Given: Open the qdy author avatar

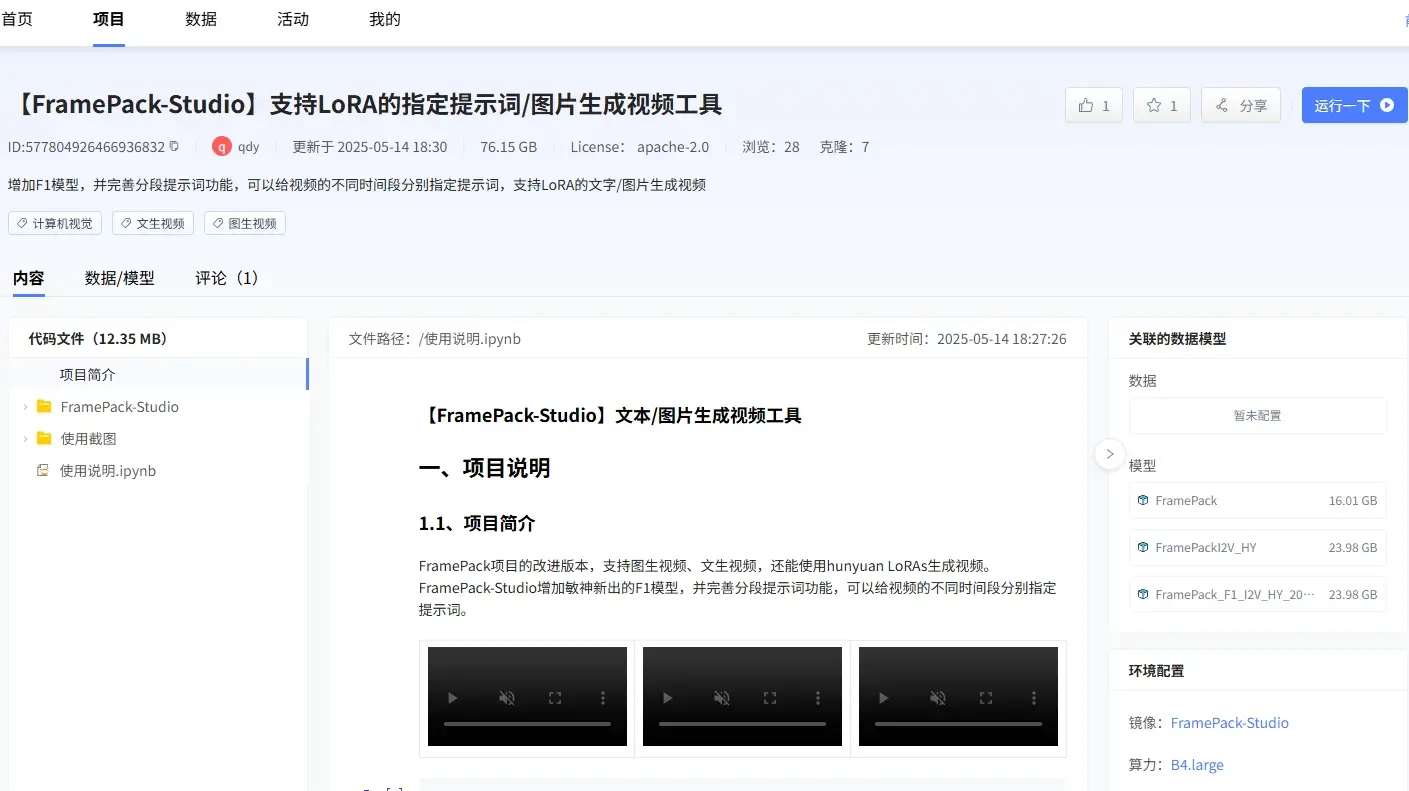Looking at the screenshot, I should pos(222,146).
